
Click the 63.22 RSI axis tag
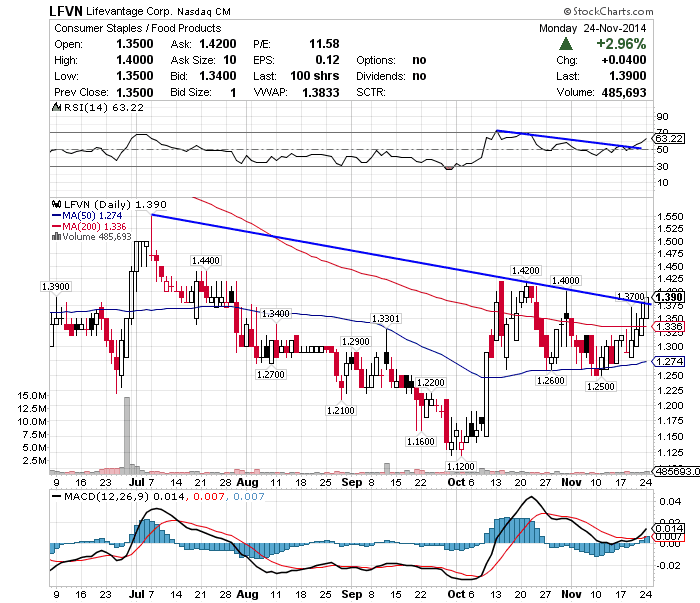point(669,138)
